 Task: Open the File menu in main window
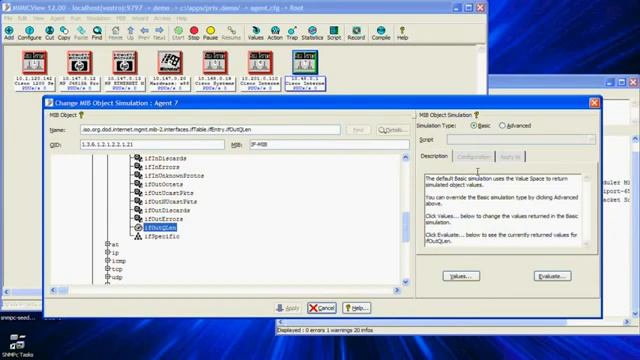(8, 18)
